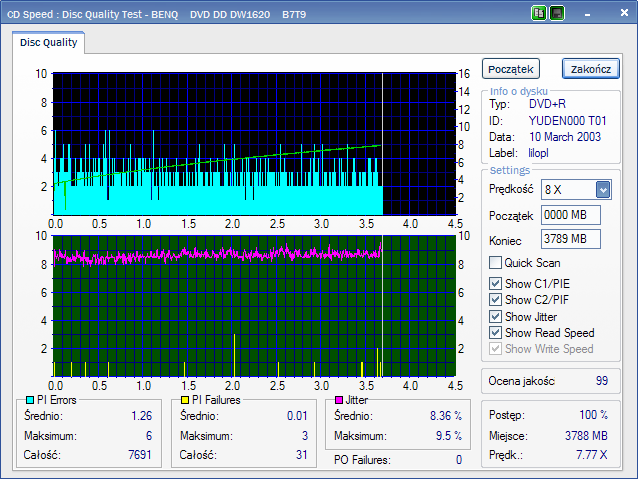Click the Miejsce 3788 MB value

[586, 436]
